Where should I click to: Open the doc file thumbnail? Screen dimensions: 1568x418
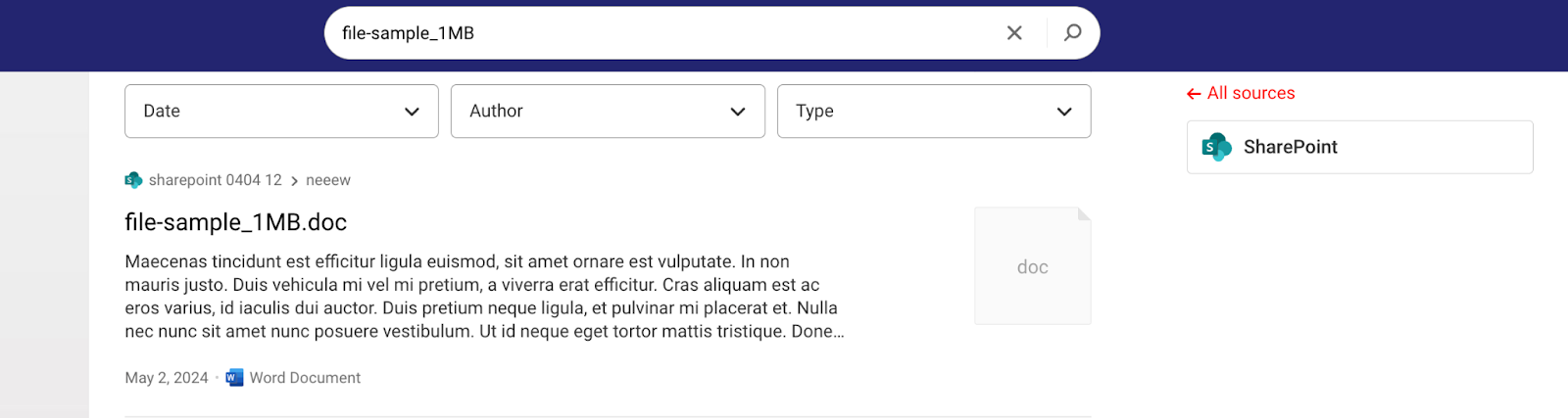(x=1032, y=266)
